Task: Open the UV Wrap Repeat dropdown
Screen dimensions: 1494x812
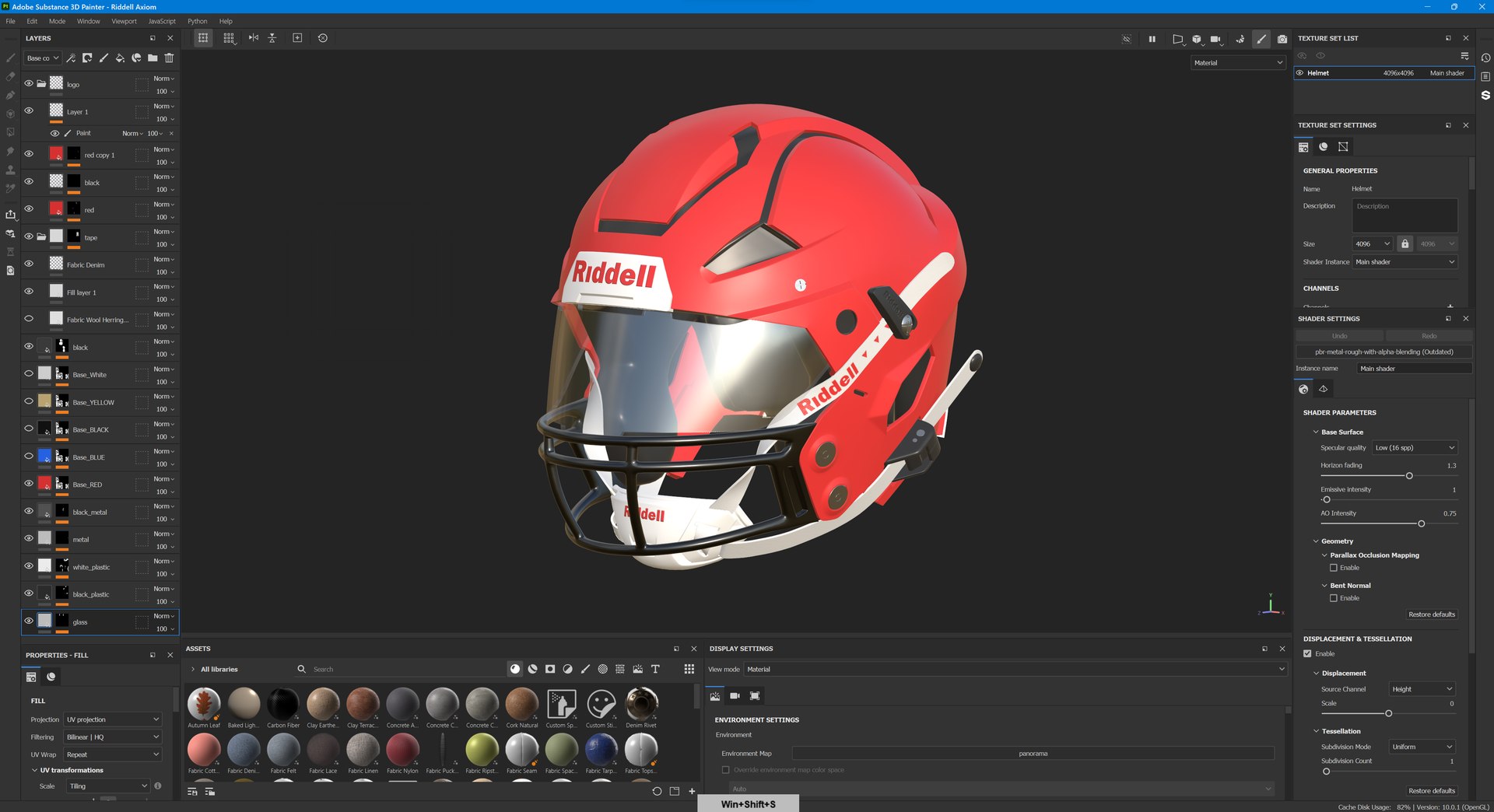Action: 113,754
